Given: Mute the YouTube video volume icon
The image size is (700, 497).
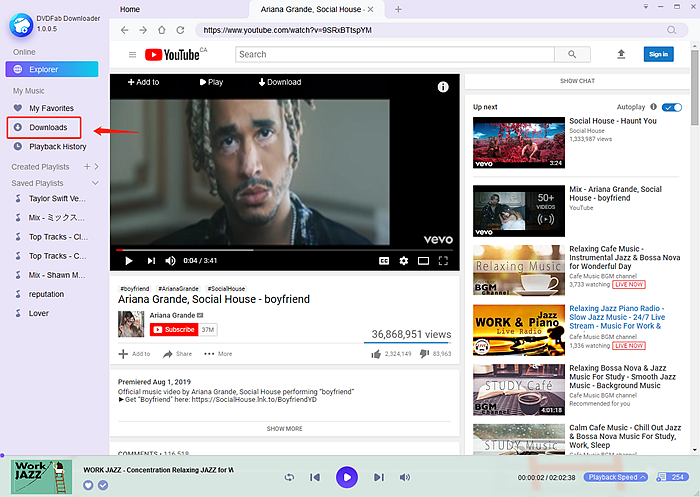Looking at the screenshot, I should pos(170,261).
